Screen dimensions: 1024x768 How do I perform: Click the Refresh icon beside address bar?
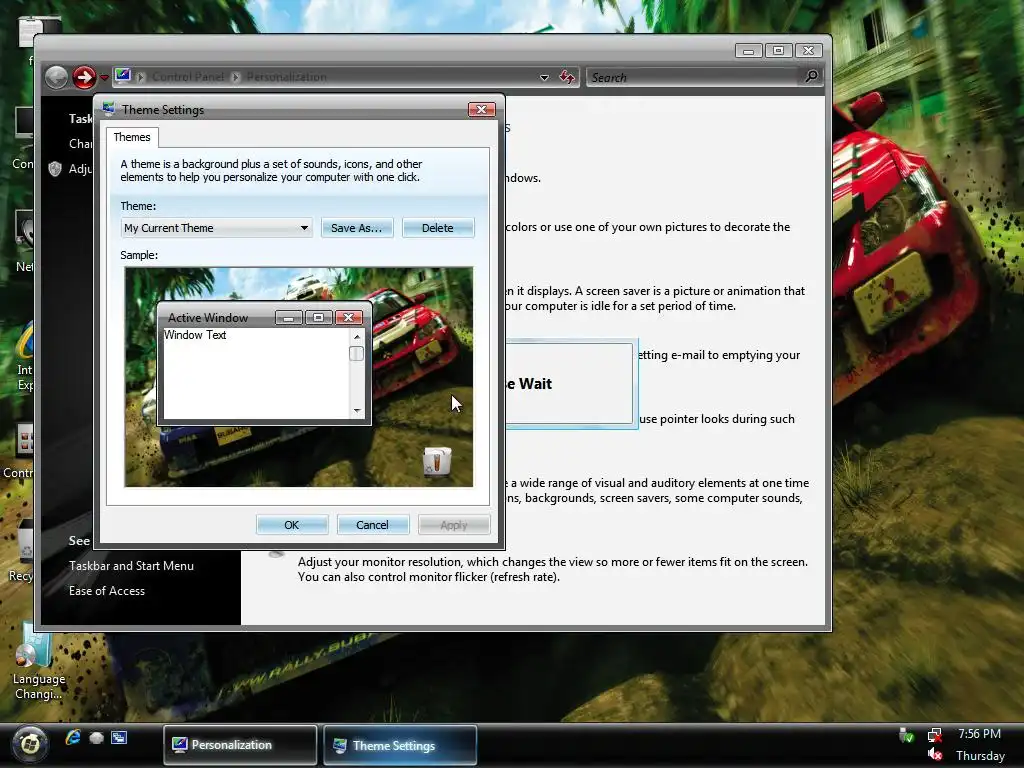tap(567, 78)
